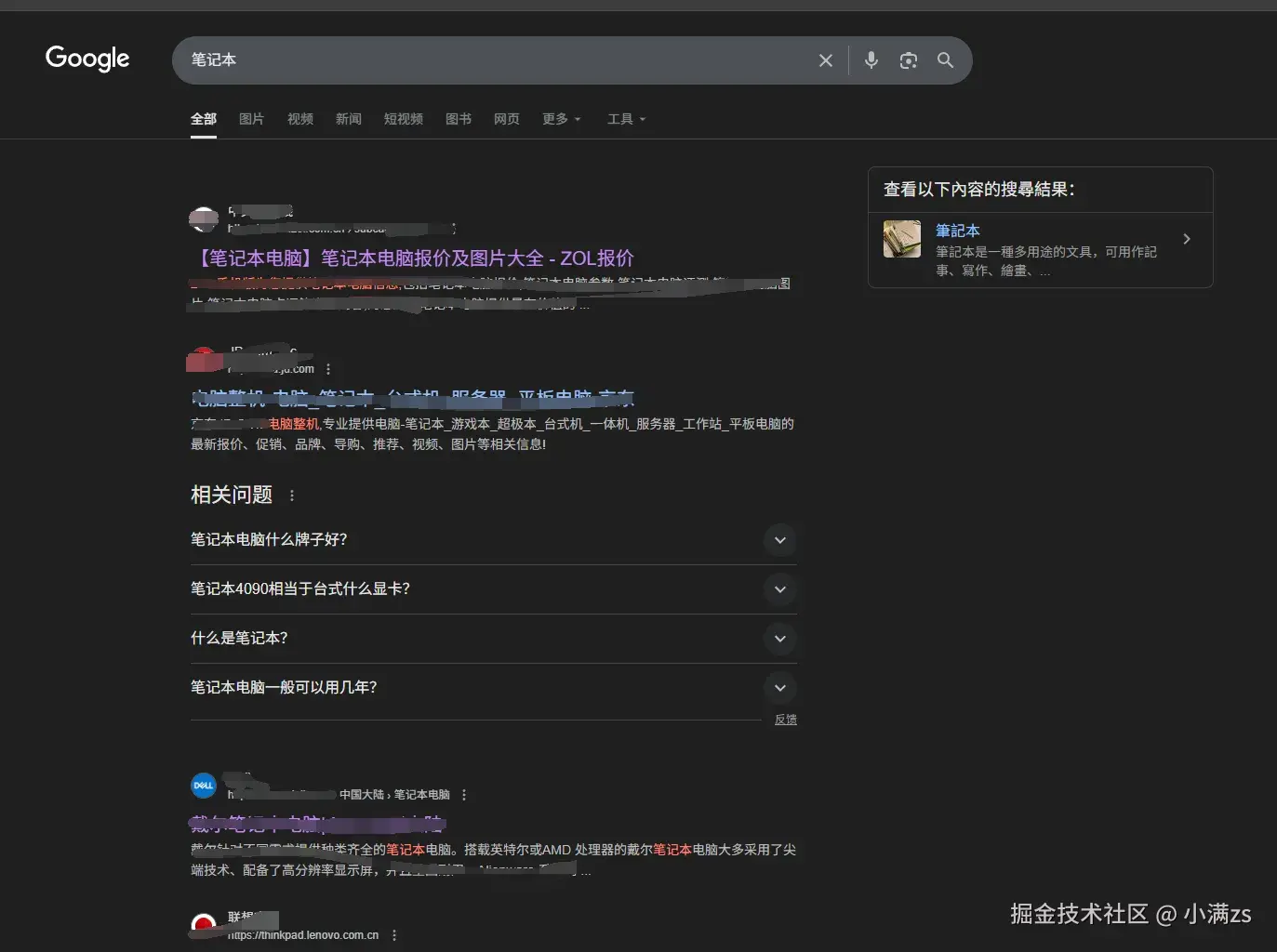Click the Dell logo favicon on the result

click(x=203, y=786)
